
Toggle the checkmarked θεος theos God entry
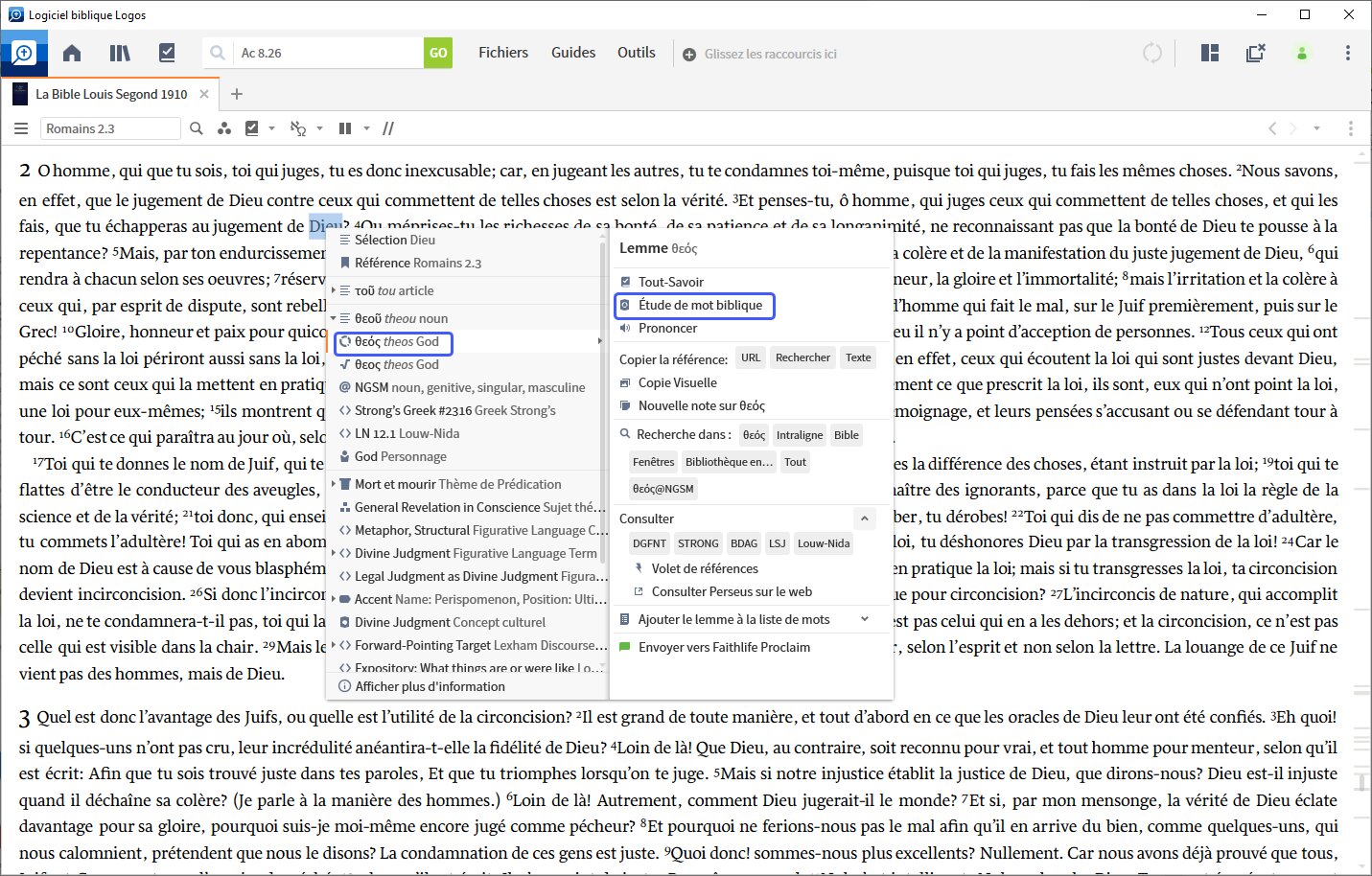pyautogui.click(x=396, y=364)
